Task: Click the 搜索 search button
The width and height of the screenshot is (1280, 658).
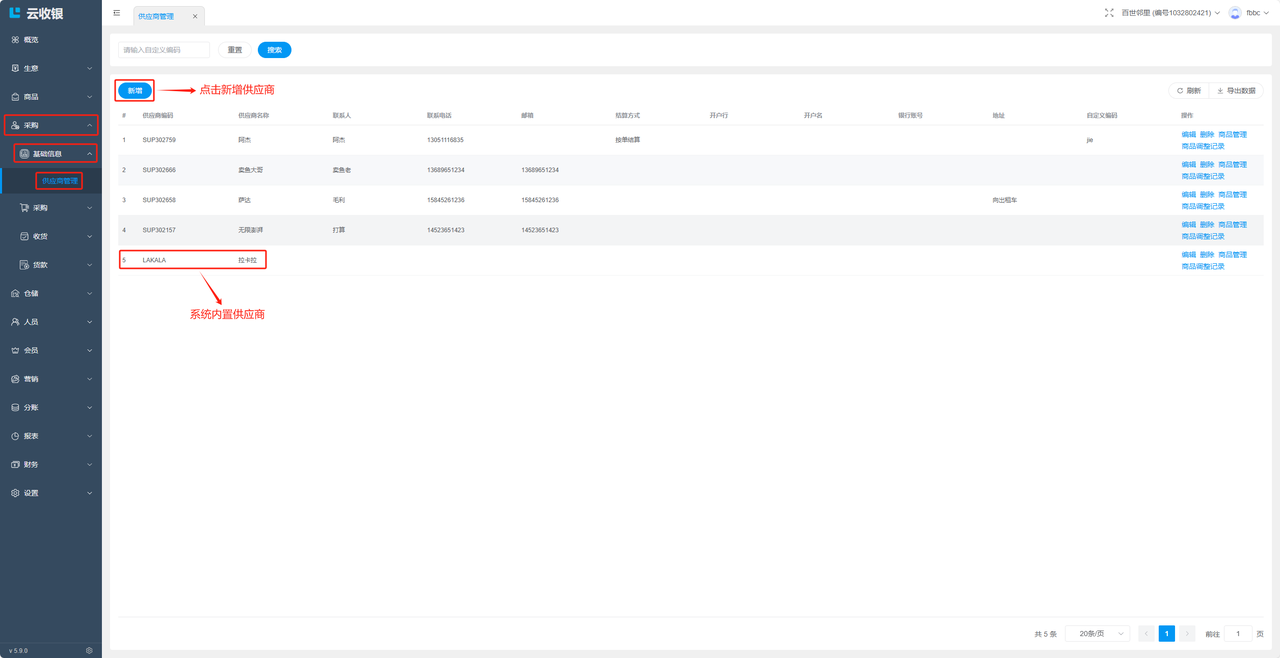Action: click(x=274, y=50)
